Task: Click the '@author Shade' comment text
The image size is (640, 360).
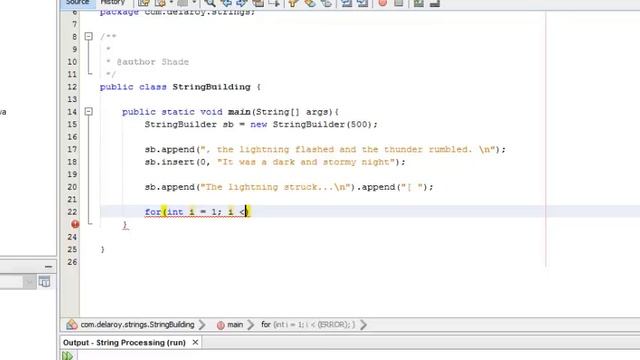Action: point(153,62)
